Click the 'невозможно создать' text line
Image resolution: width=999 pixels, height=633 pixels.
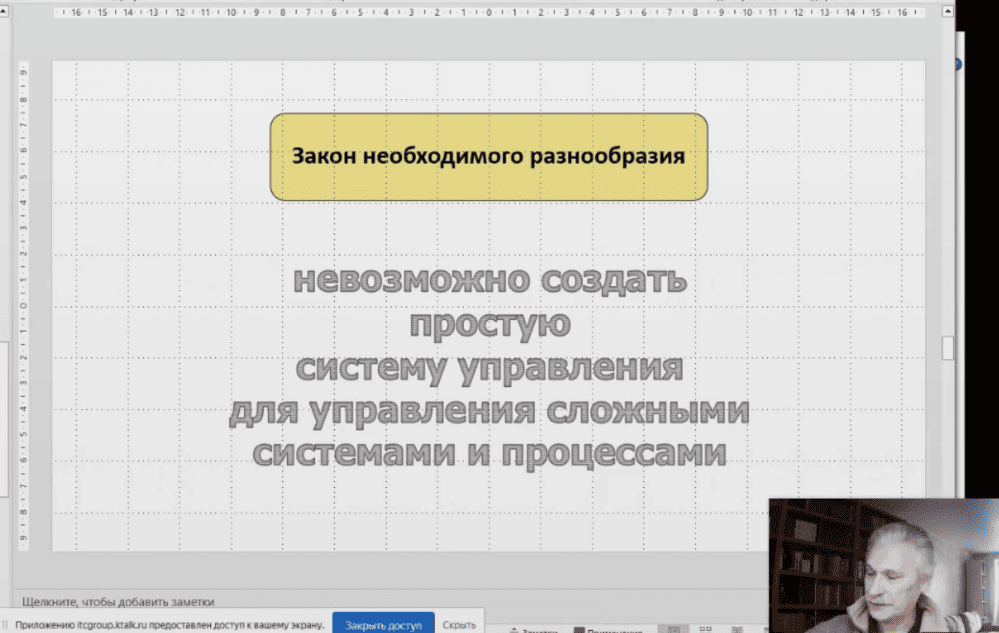pyautogui.click(x=490, y=280)
